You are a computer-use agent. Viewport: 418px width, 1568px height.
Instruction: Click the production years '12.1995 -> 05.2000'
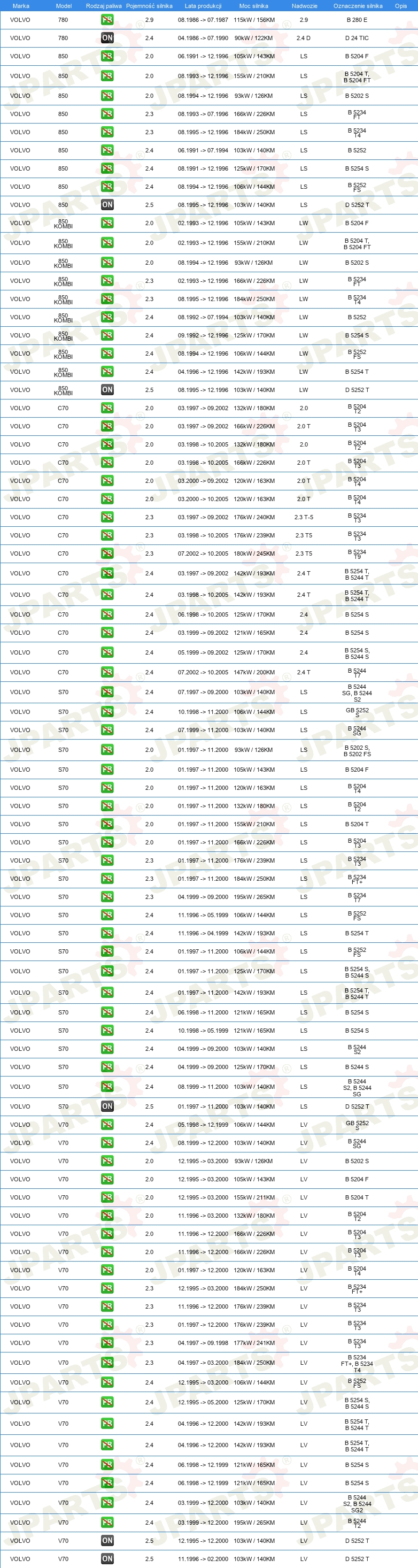point(203,1402)
